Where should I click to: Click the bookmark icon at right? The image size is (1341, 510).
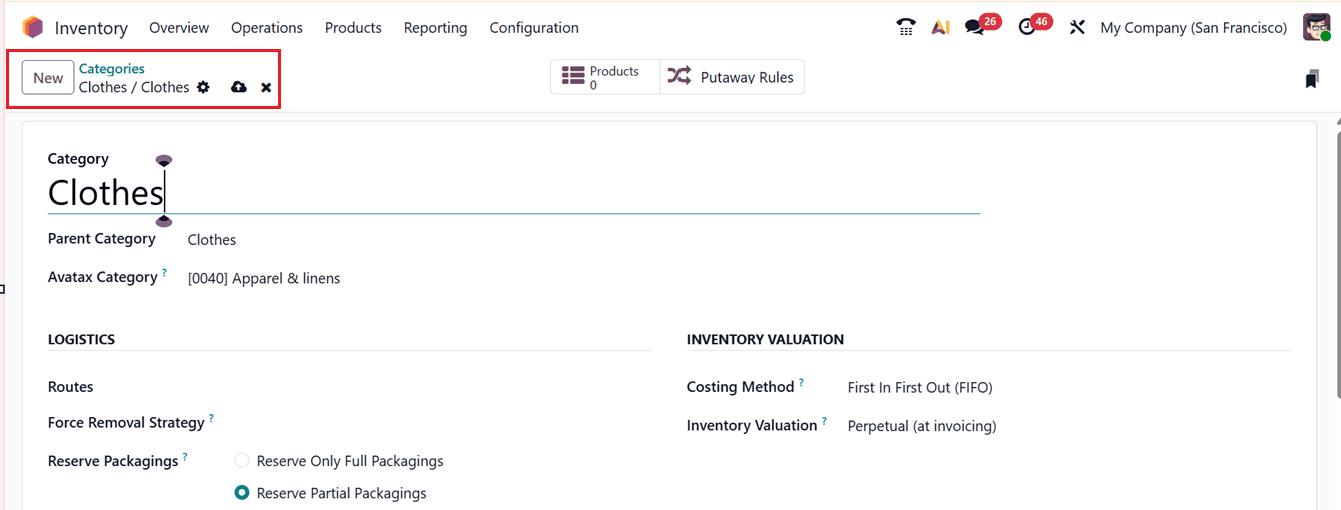click(x=1312, y=79)
